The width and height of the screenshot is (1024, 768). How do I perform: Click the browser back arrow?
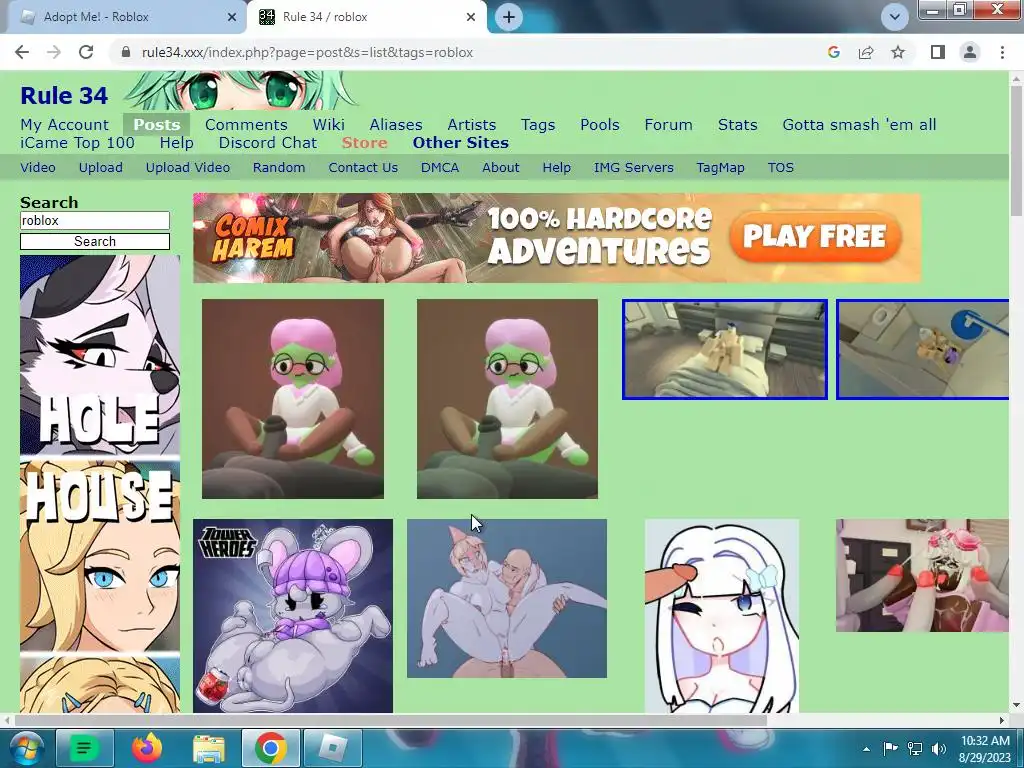pyautogui.click(x=22, y=52)
